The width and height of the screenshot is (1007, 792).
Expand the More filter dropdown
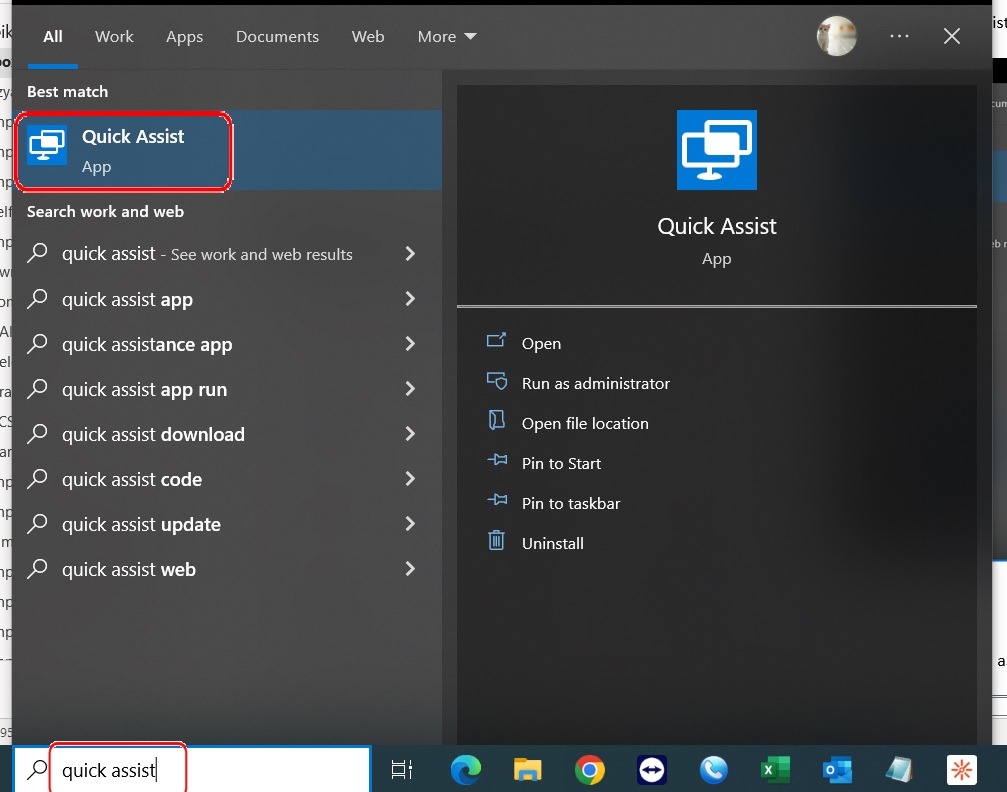pyautogui.click(x=447, y=37)
